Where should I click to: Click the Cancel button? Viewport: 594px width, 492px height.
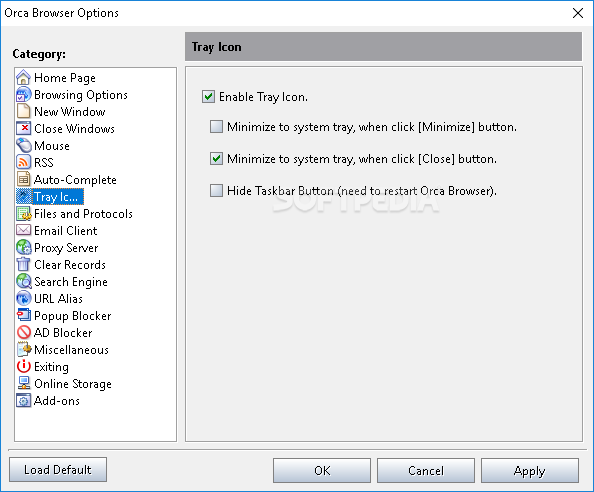tap(426, 470)
